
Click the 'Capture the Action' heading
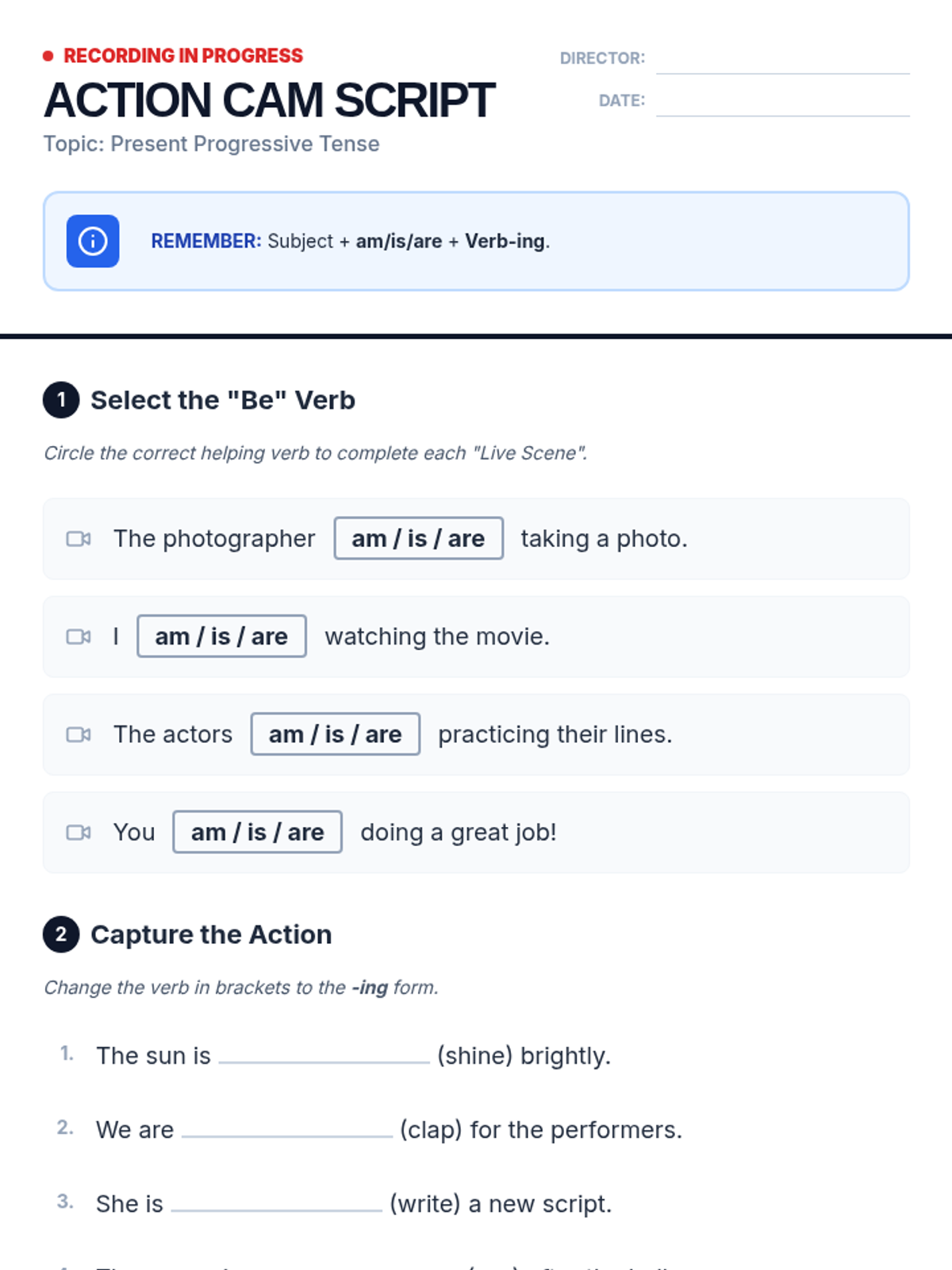[211, 934]
